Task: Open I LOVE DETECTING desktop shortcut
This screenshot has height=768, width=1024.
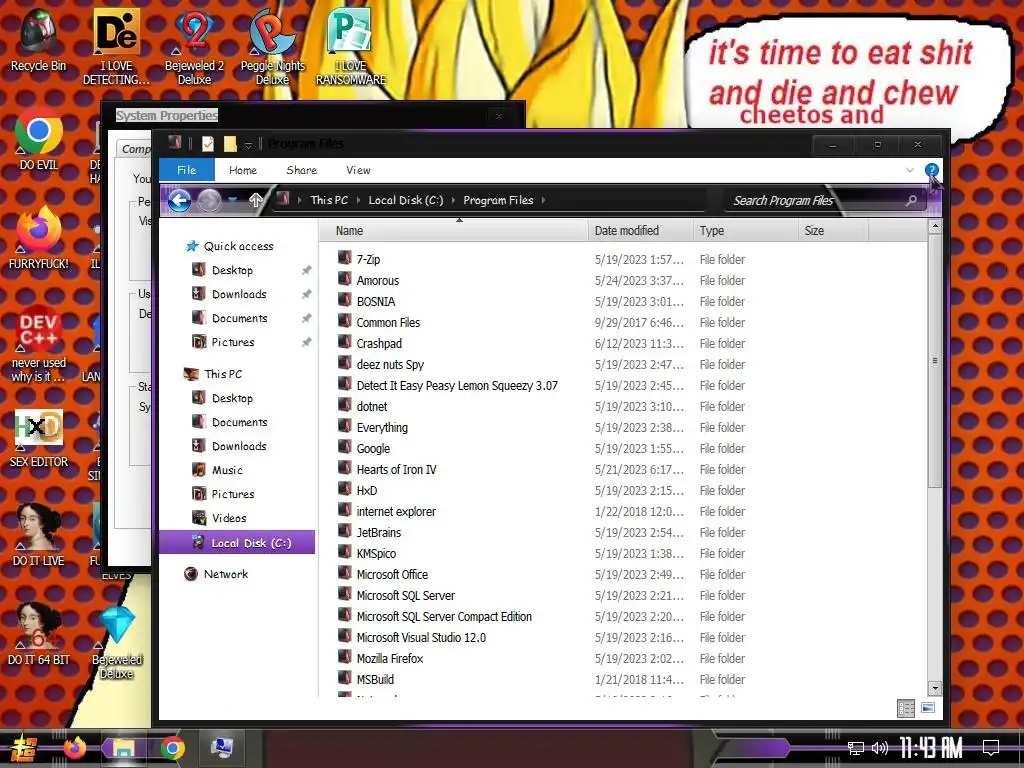Action: tap(116, 47)
